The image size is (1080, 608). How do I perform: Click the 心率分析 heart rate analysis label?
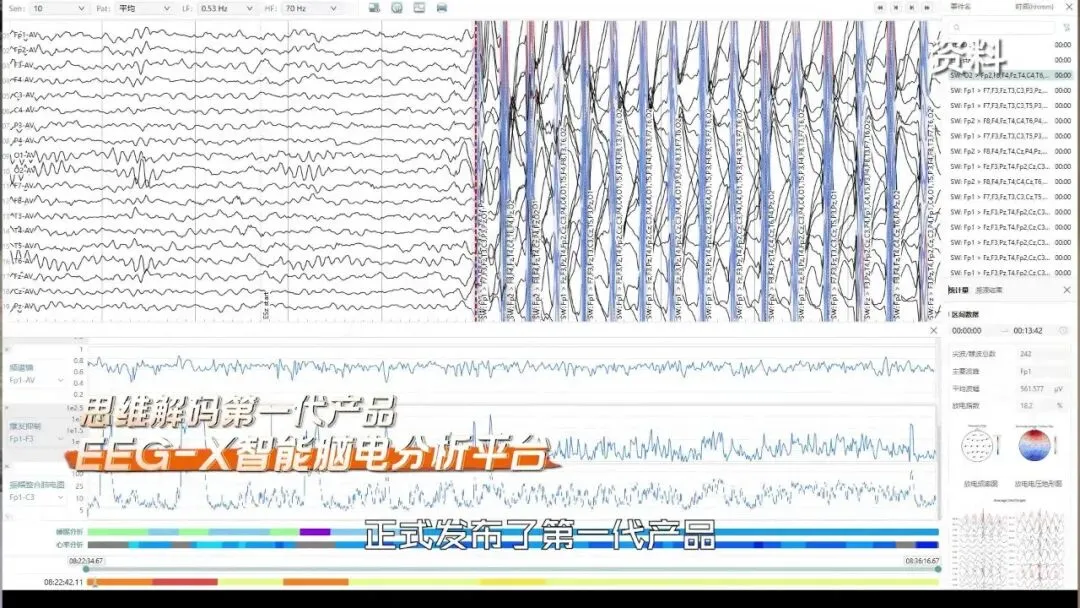pos(69,545)
